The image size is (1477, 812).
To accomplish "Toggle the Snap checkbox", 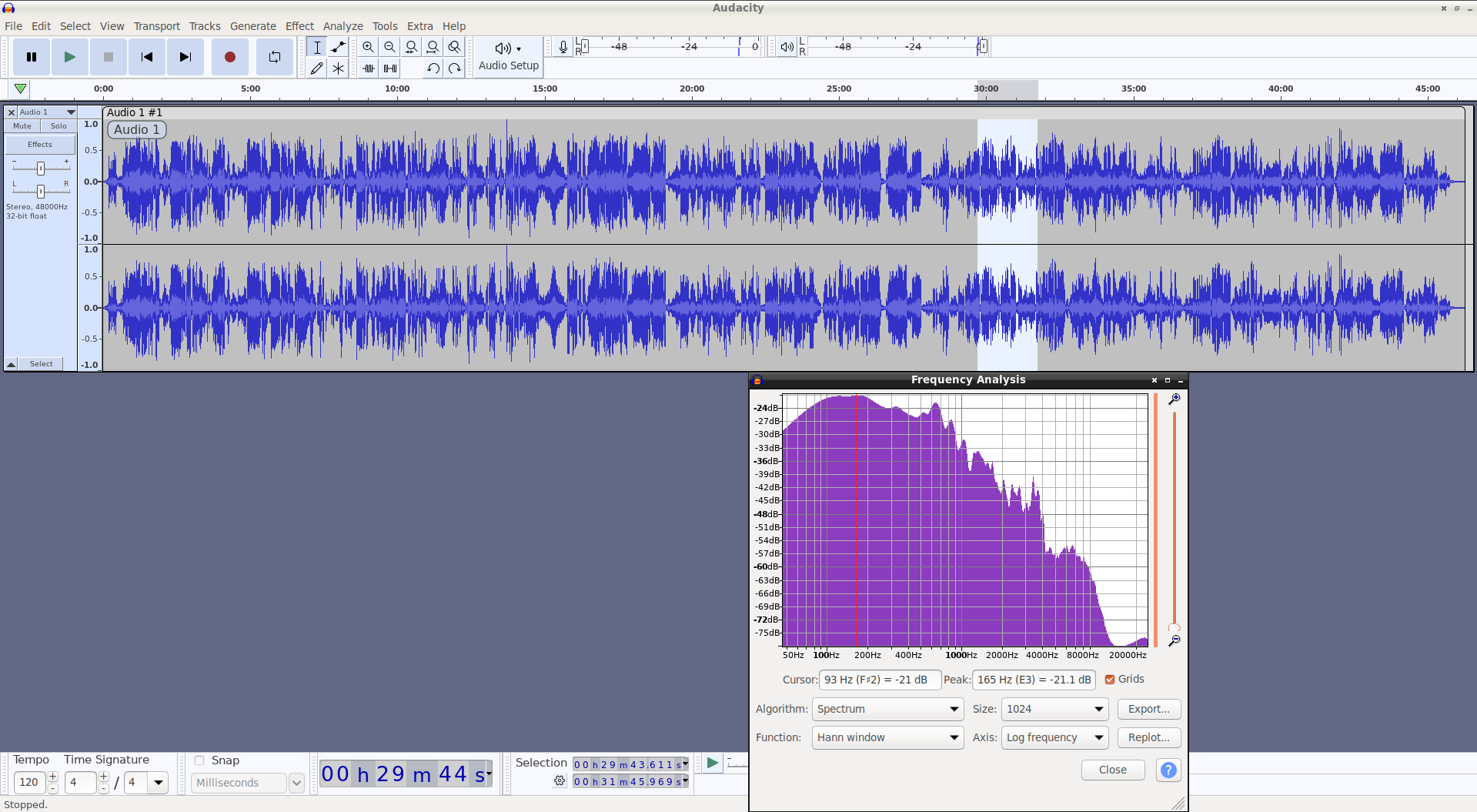I will [199, 760].
